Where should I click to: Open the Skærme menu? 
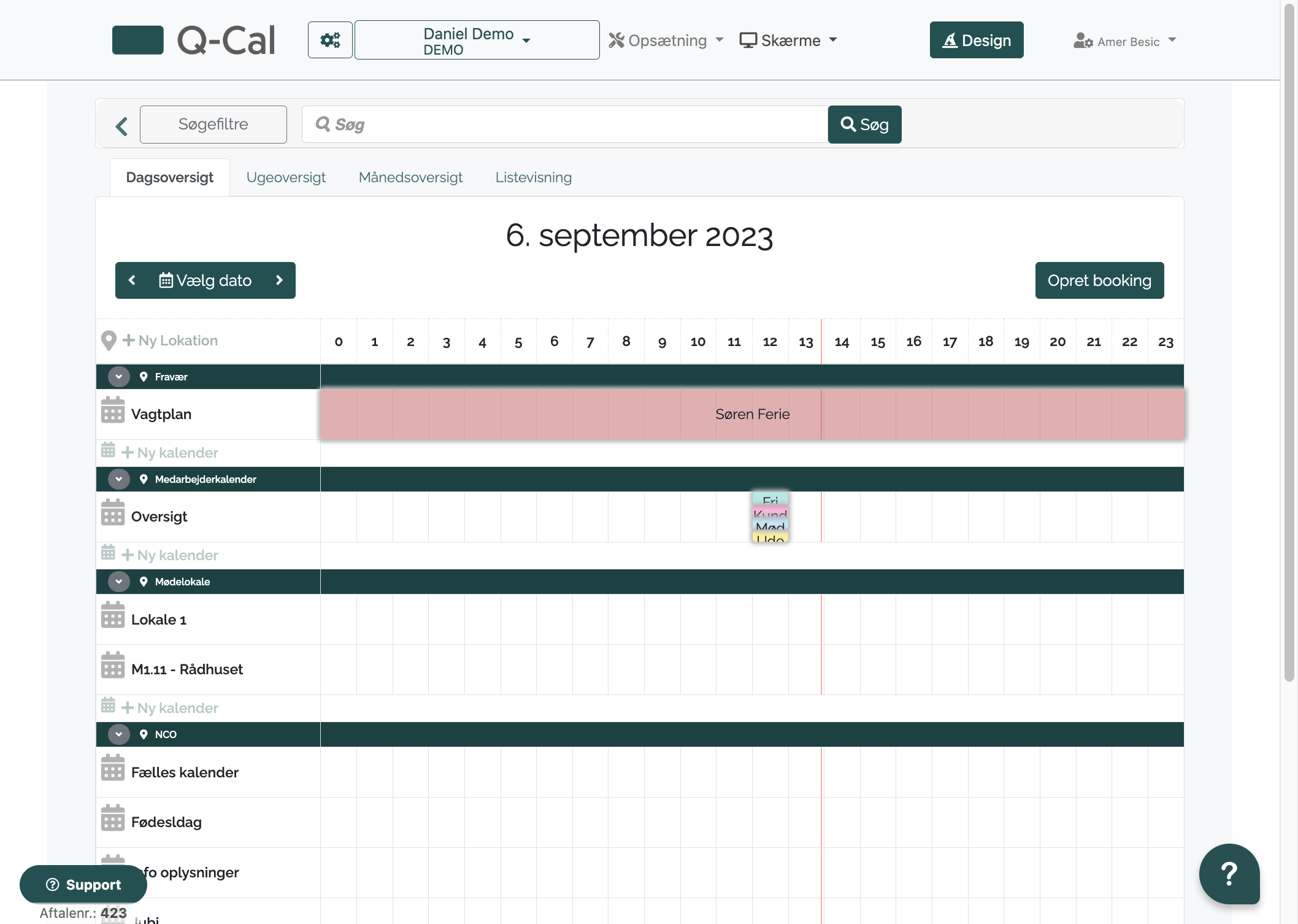tap(789, 40)
